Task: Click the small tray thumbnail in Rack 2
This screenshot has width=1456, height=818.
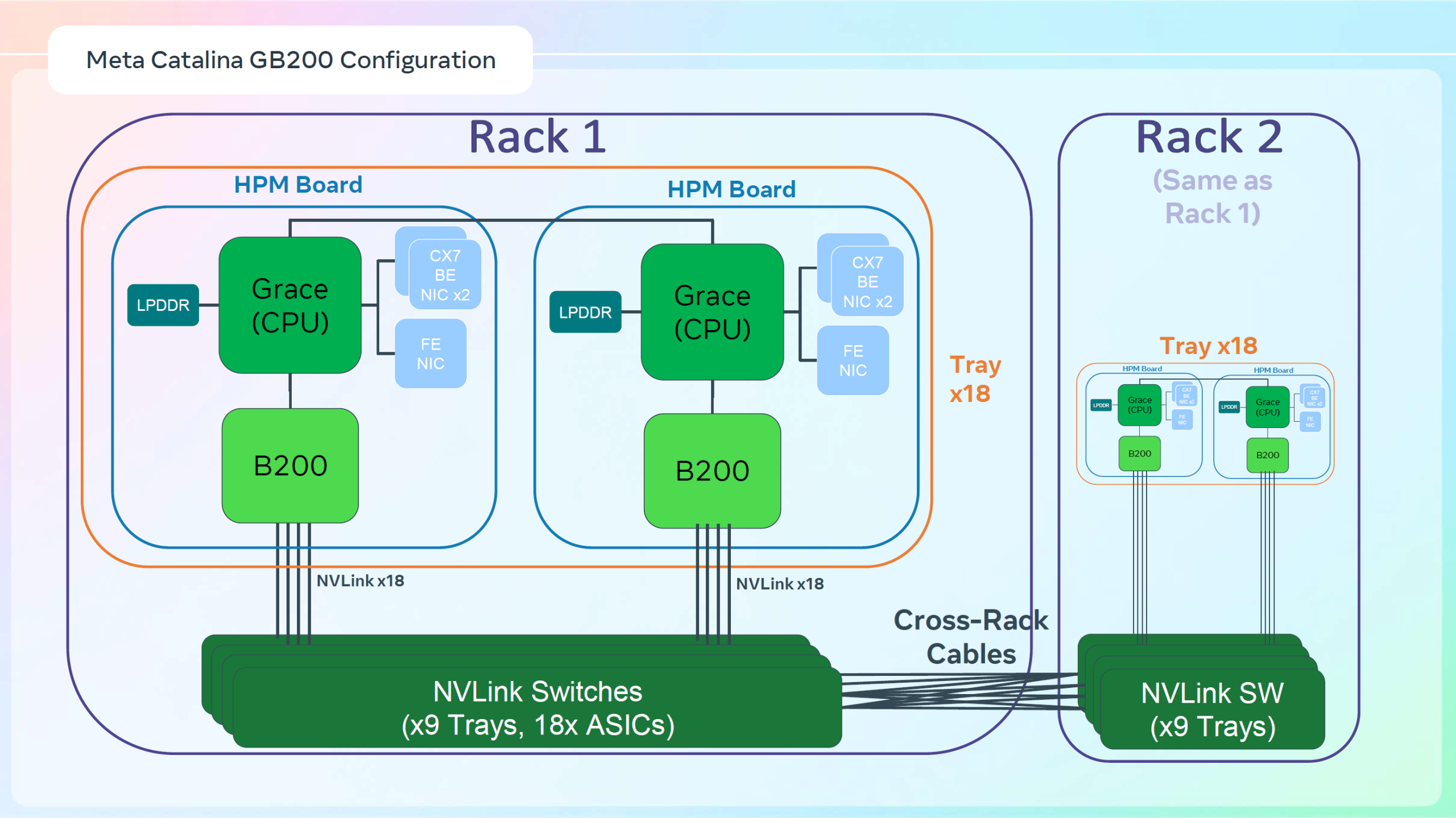Action: (x=1205, y=423)
